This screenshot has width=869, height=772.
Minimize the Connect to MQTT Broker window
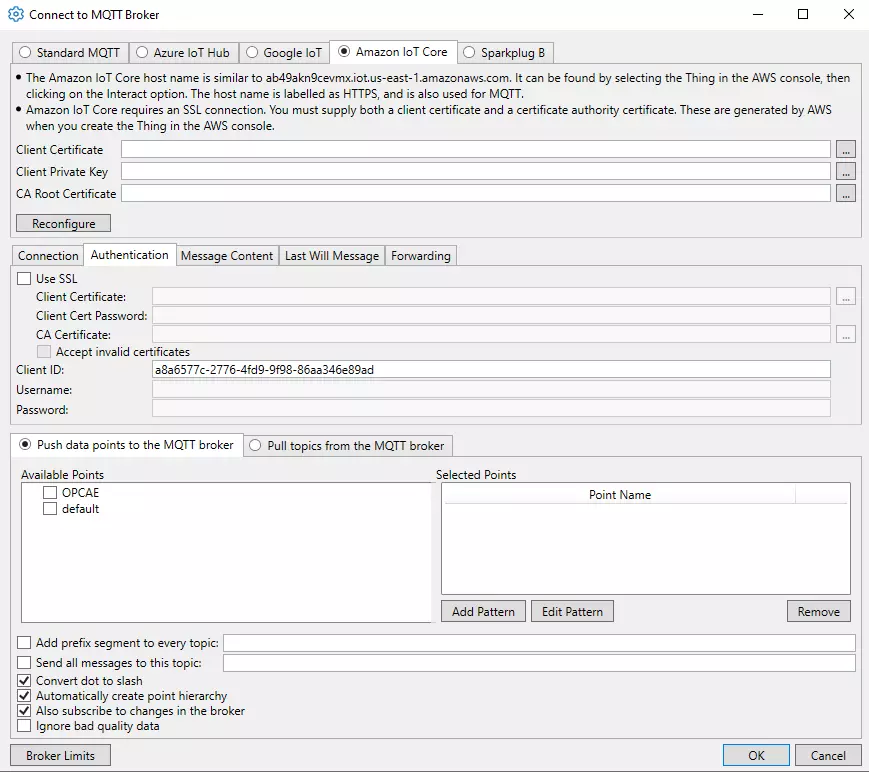[x=758, y=14]
